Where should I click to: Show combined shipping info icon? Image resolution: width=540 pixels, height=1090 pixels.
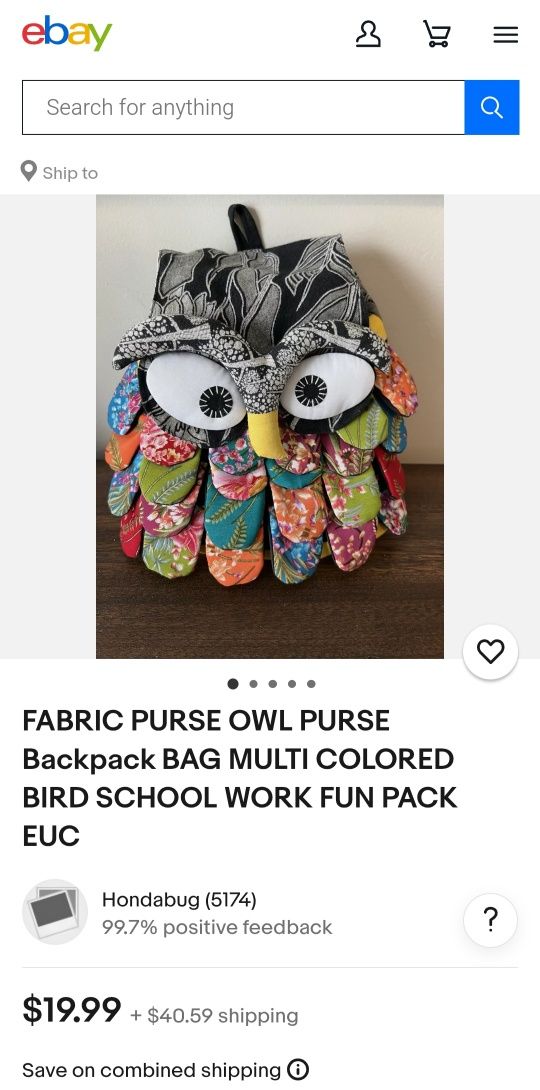tap(298, 1069)
